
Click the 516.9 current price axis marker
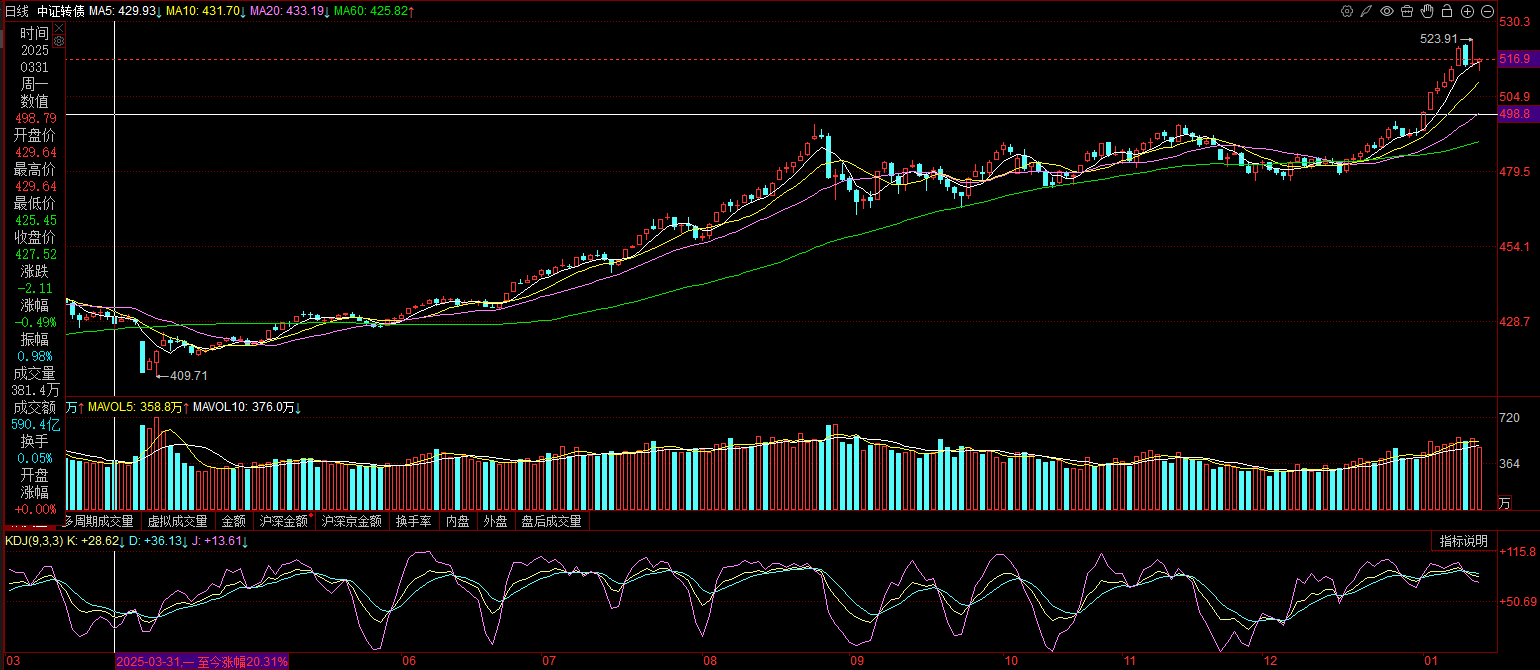click(1515, 60)
